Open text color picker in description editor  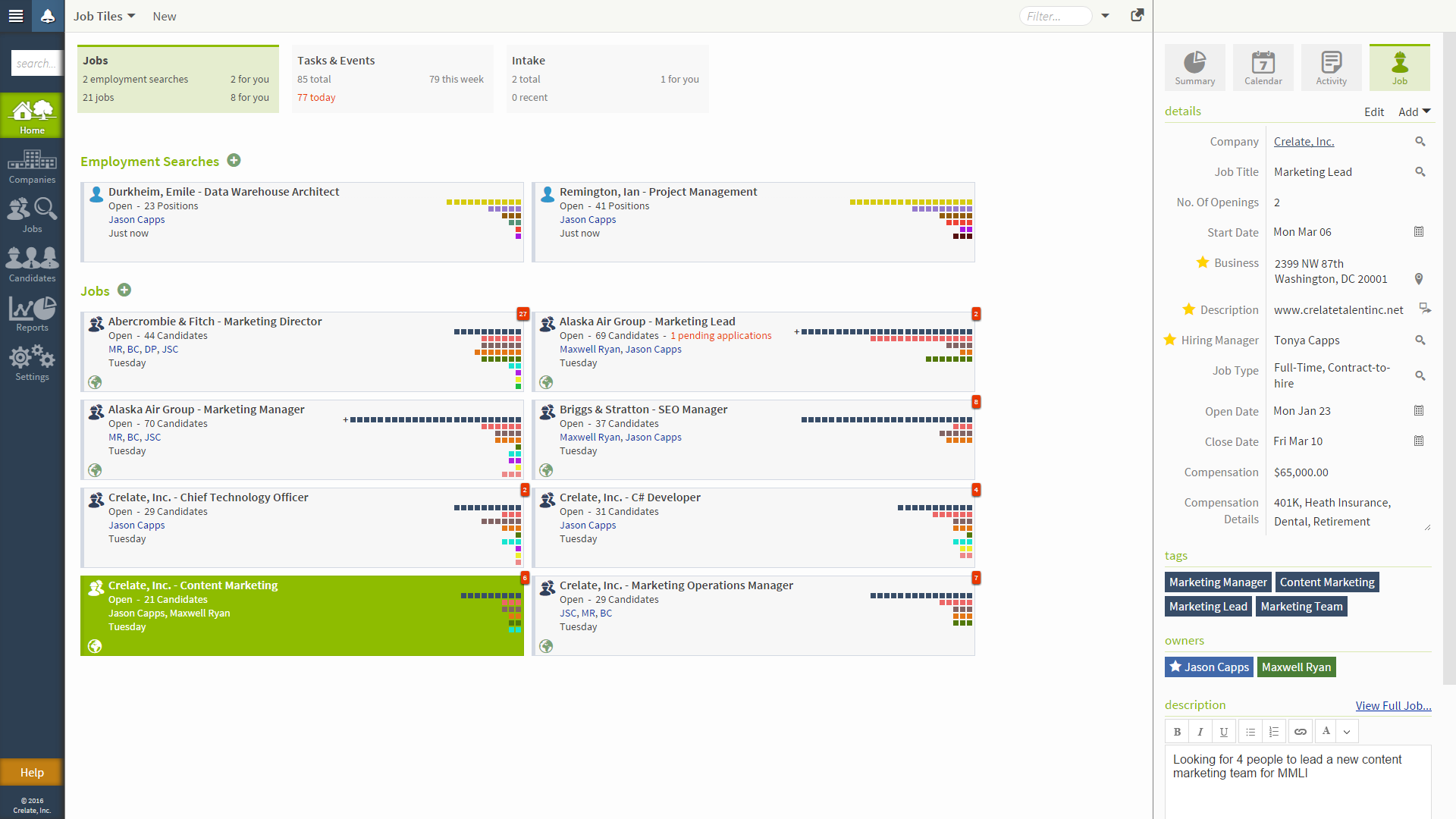[x=1326, y=731]
